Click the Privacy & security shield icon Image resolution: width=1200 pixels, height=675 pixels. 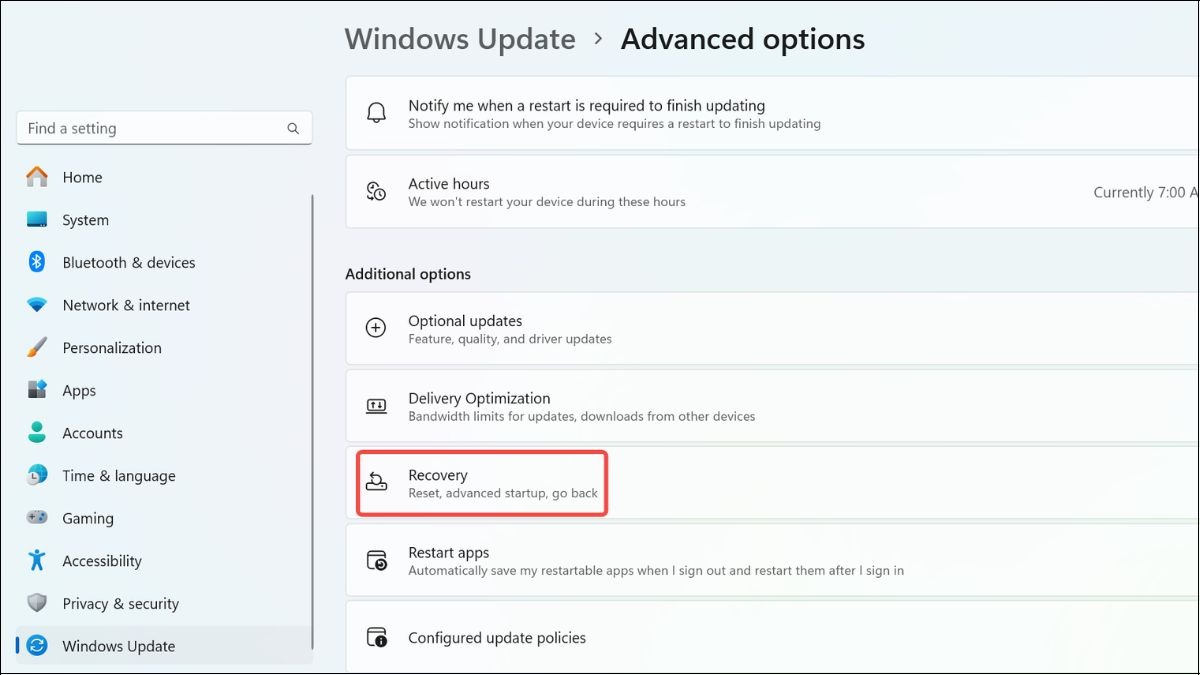(x=37, y=603)
